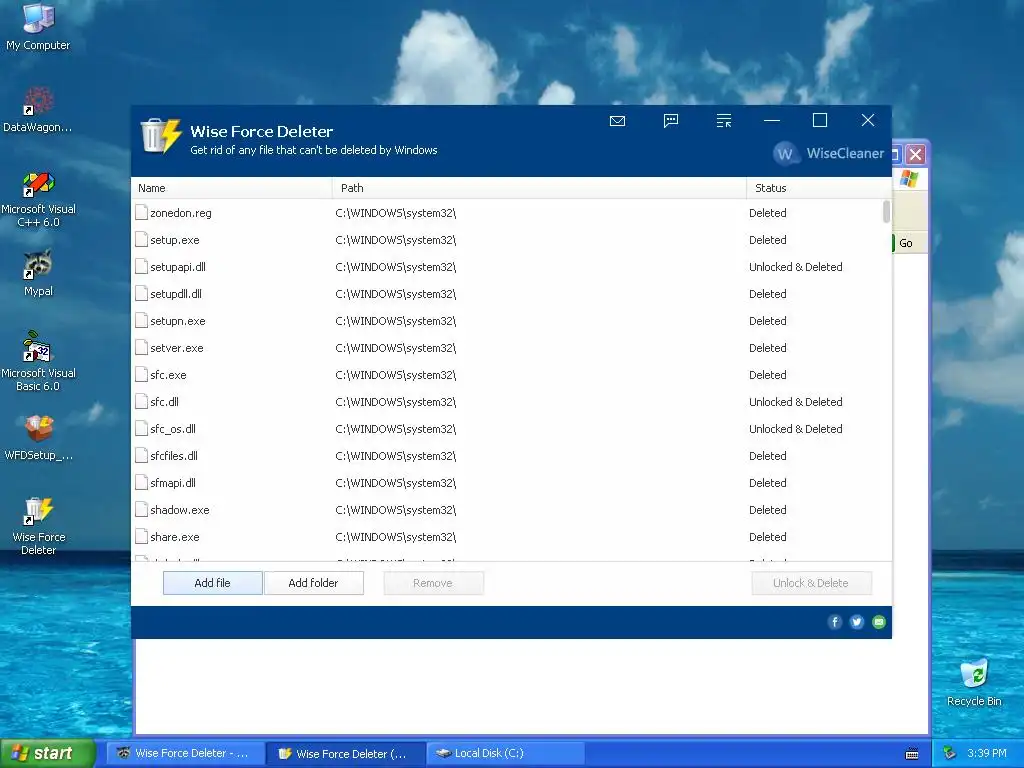1024x768 pixels.
Task: Click the path cell of setver.exe row
Action: pos(396,348)
